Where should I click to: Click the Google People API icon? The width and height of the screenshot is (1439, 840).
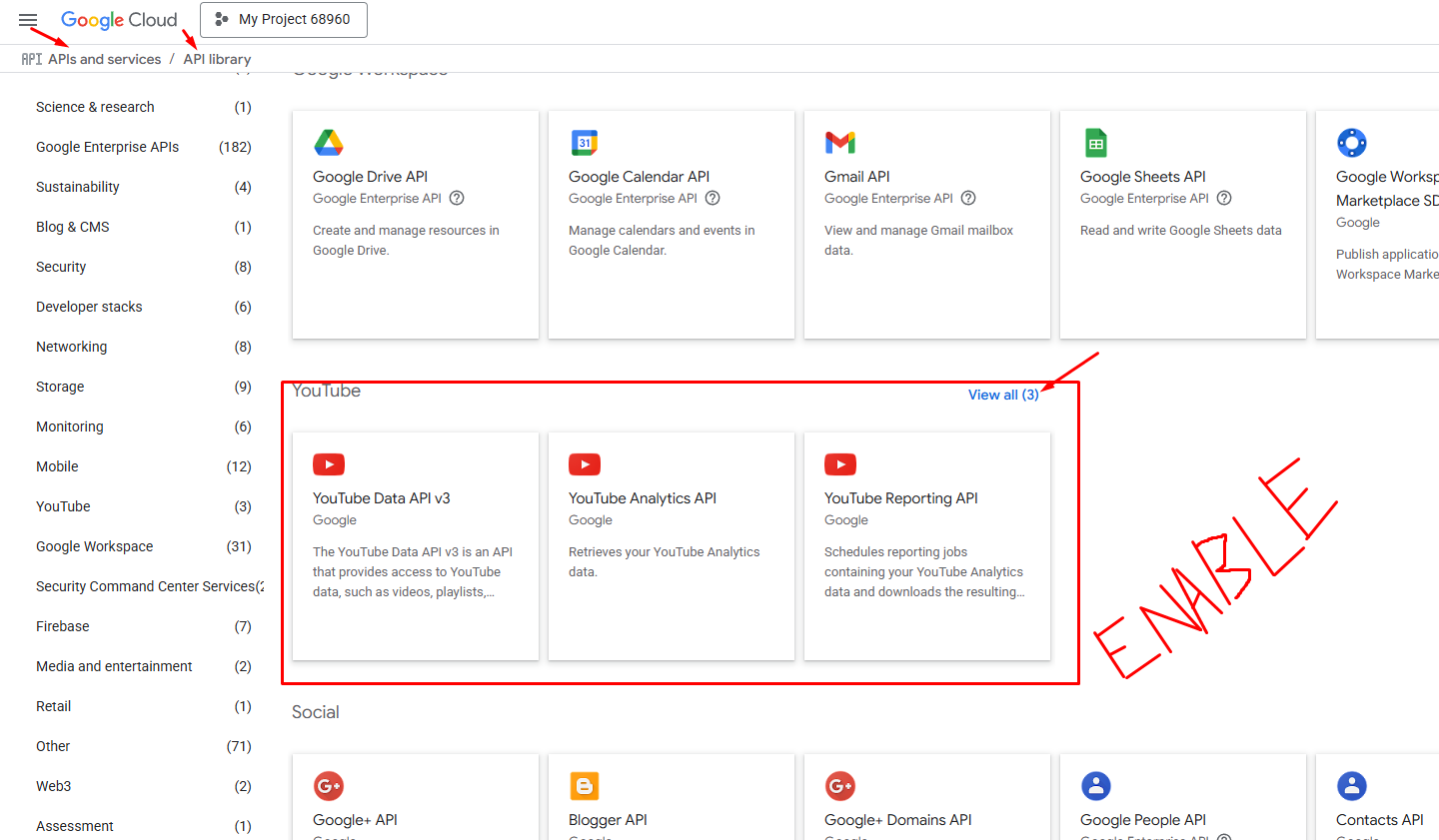1096,786
